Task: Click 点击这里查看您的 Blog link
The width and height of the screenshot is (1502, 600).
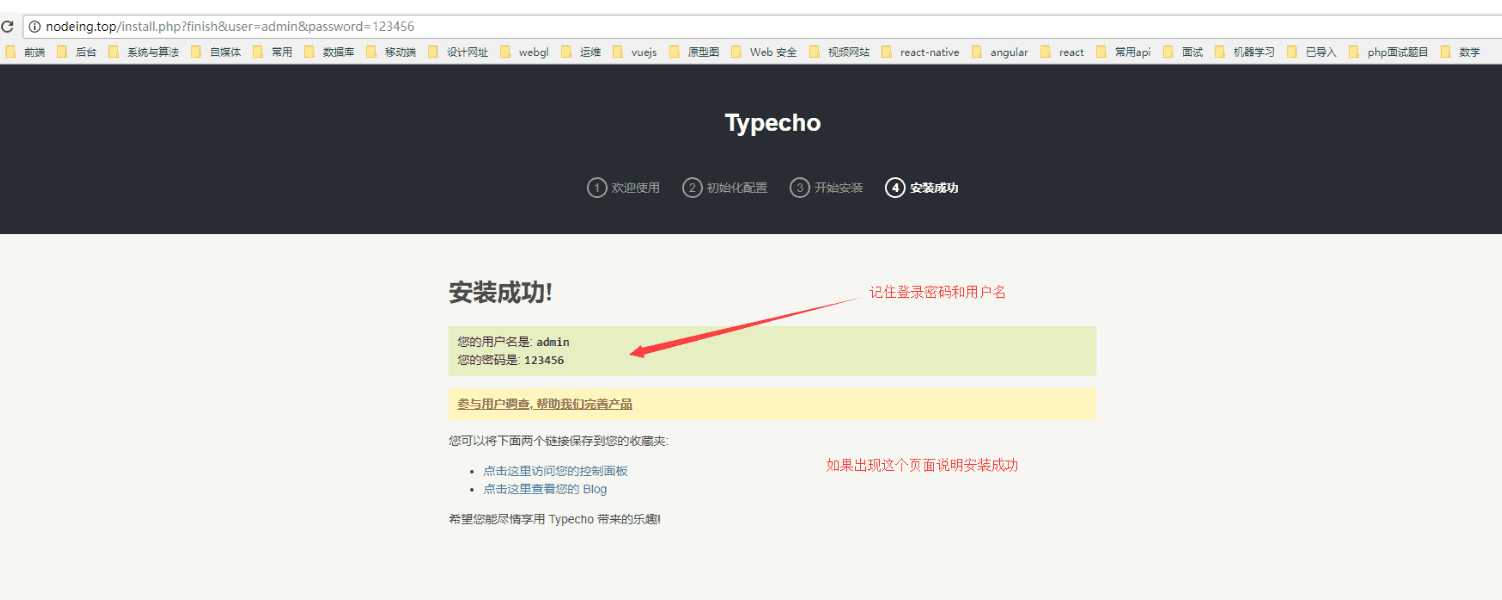Action: coord(545,489)
